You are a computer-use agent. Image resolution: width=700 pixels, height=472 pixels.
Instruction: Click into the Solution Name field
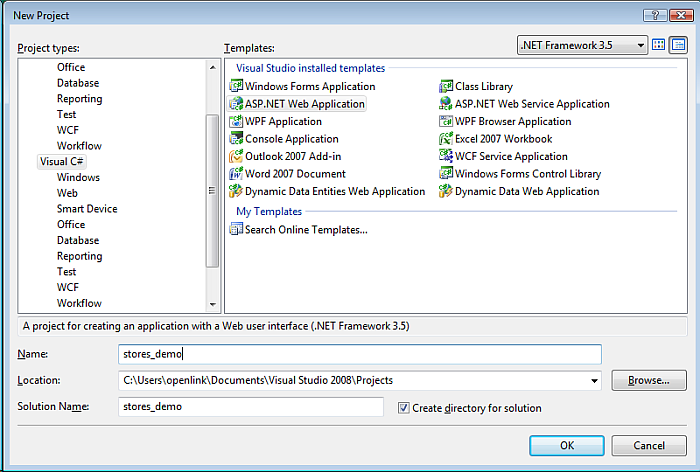coord(250,407)
